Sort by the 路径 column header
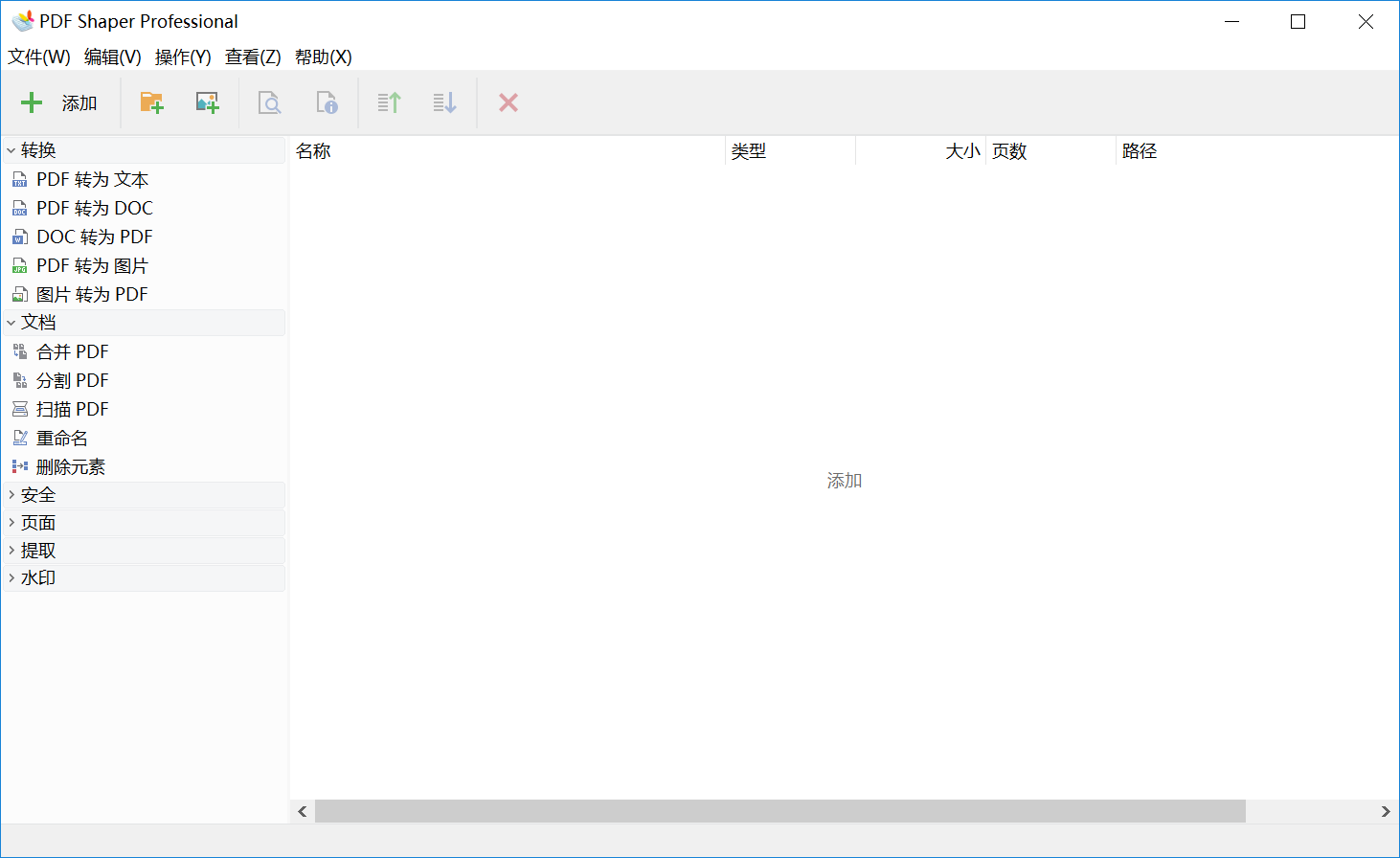The width and height of the screenshot is (1400, 858). (1256, 151)
